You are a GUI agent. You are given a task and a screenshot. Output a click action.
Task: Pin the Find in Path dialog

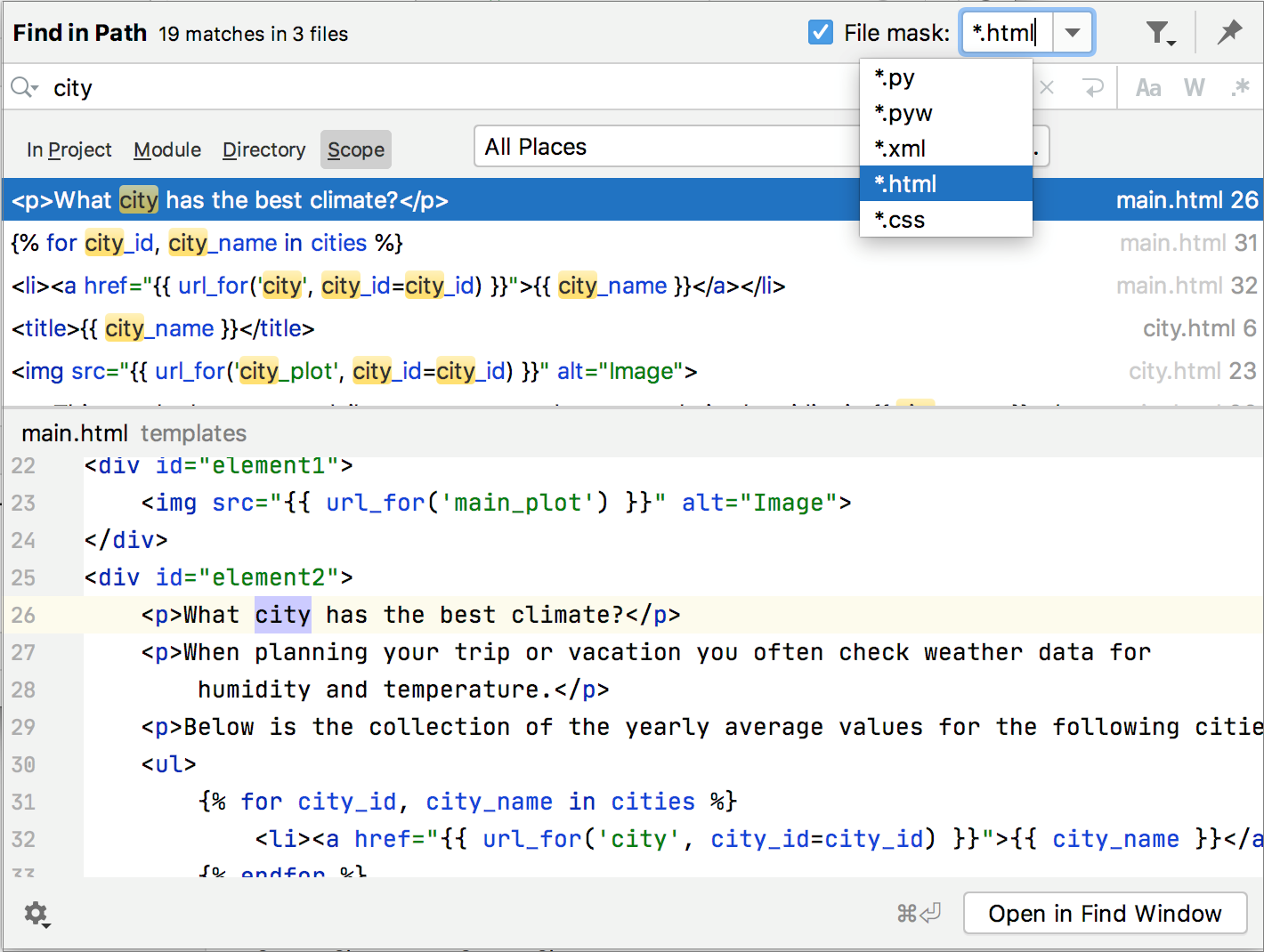pyautogui.click(x=1230, y=32)
